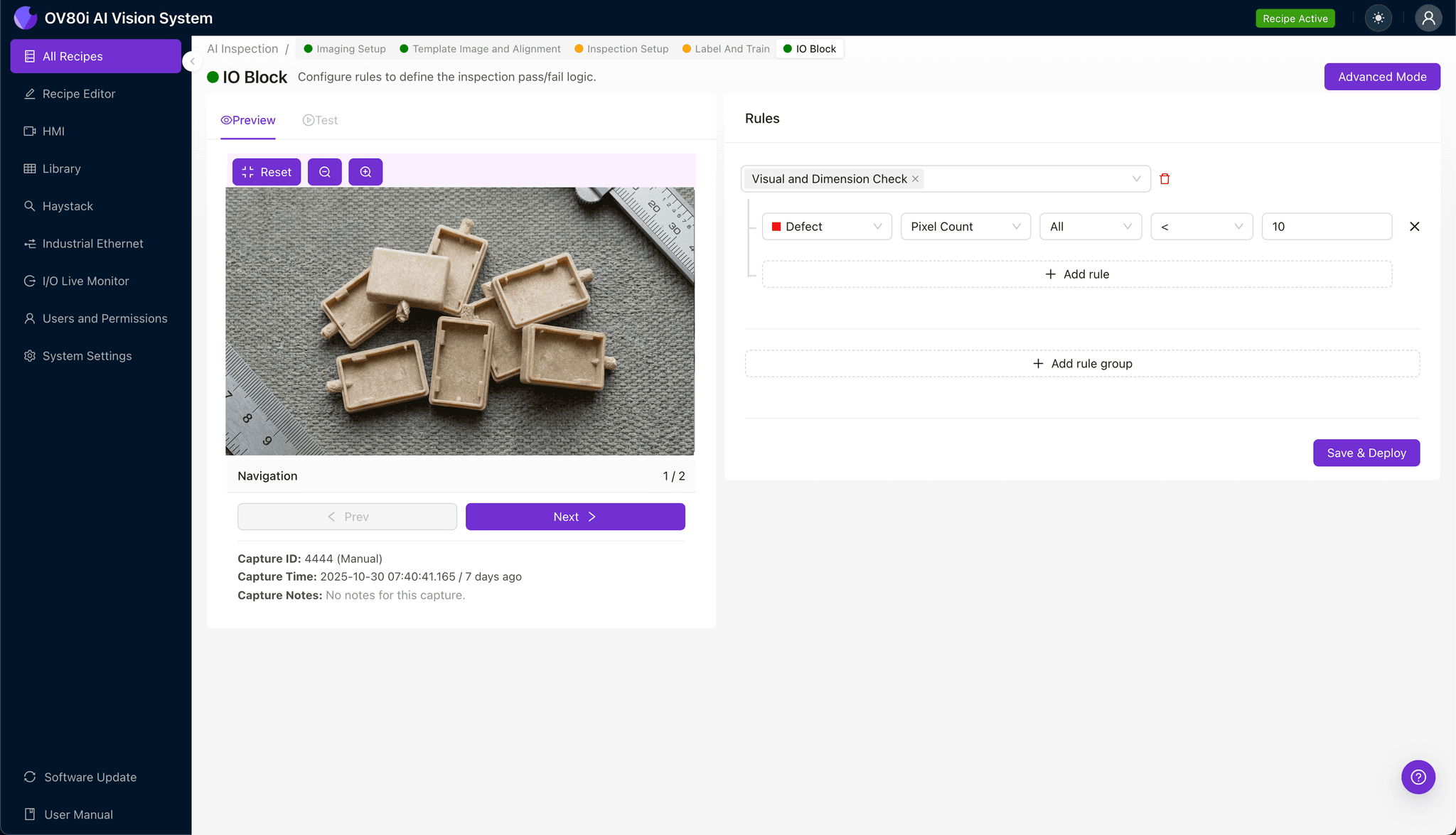Viewport: 1456px width, 835px height.
Task: Click the red Defect color swatch
Action: click(776, 227)
